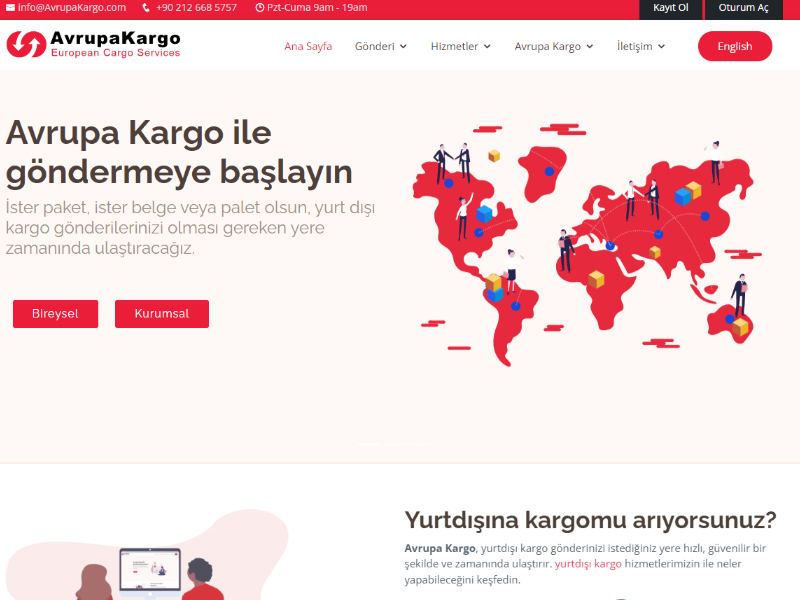
Task: Click the Bireysel button
Action: pyautogui.click(x=56, y=314)
